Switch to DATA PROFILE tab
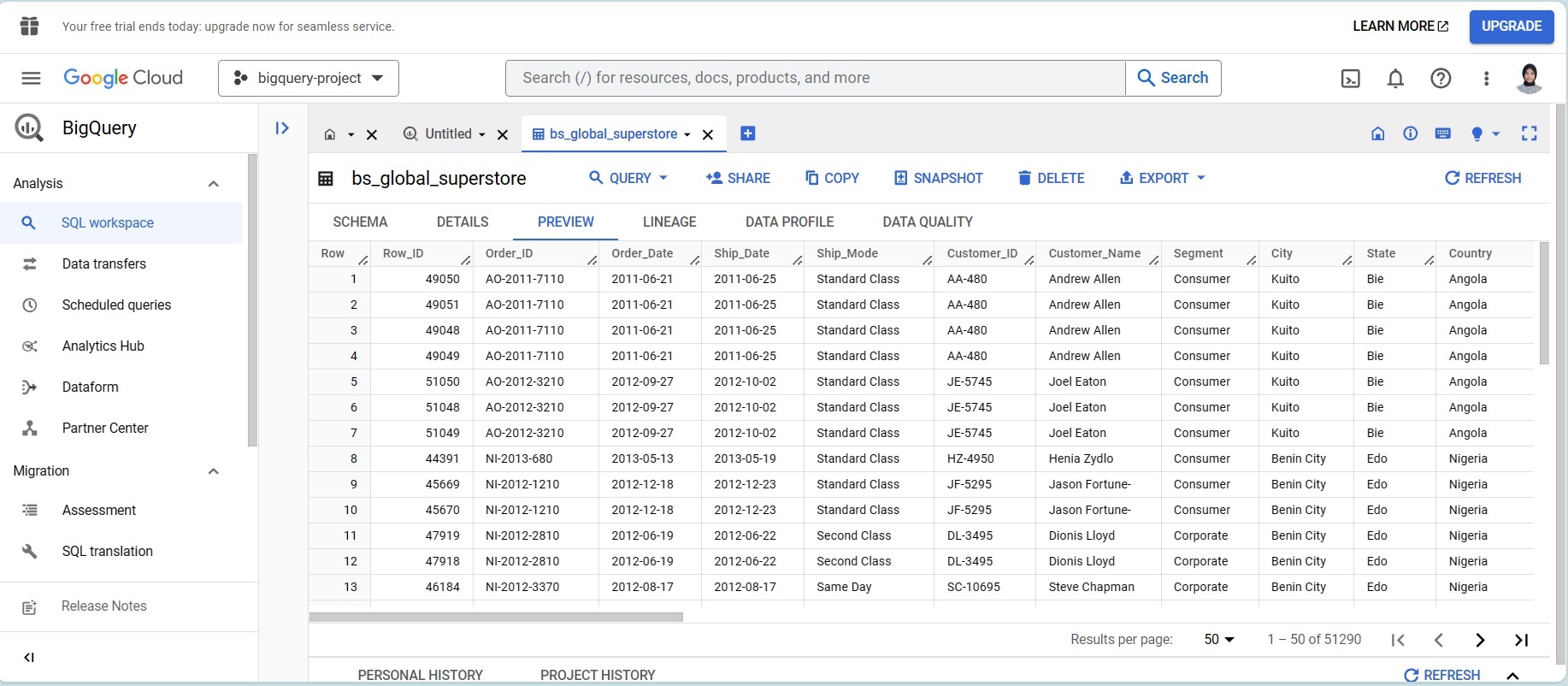 tap(789, 222)
